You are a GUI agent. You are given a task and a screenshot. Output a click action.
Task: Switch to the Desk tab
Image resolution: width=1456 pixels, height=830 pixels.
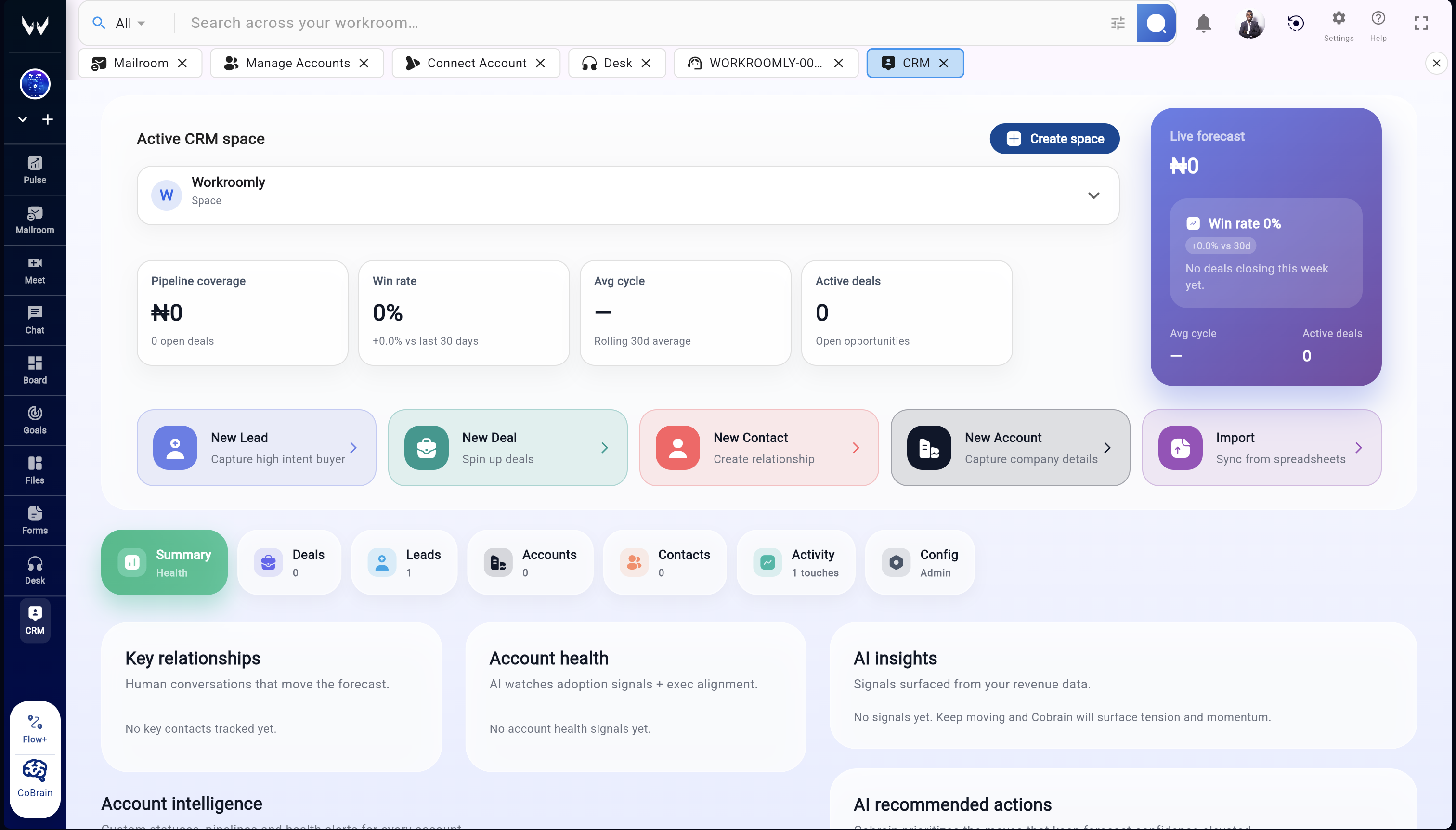tap(611, 63)
